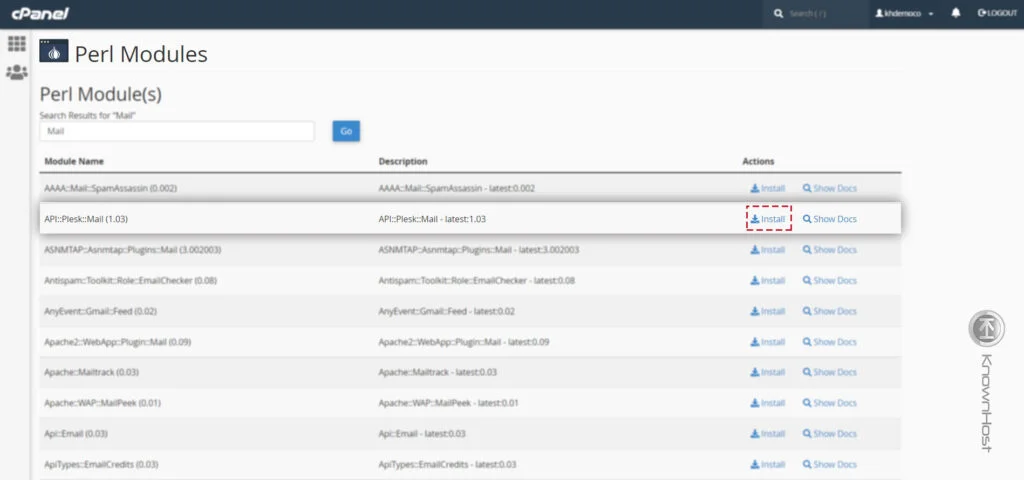The height and width of the screenshot is (480, 1024).
Task: Show Docs for Apache2::WebApp::Plugin::Mail
Action: click(x=829, y=342)
